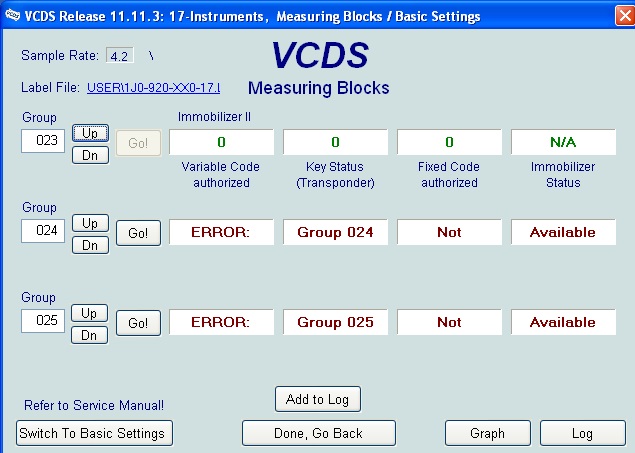Click the Key Status (Transponder) value 0
Screen dimensions: 635x453
coord(335,142)
